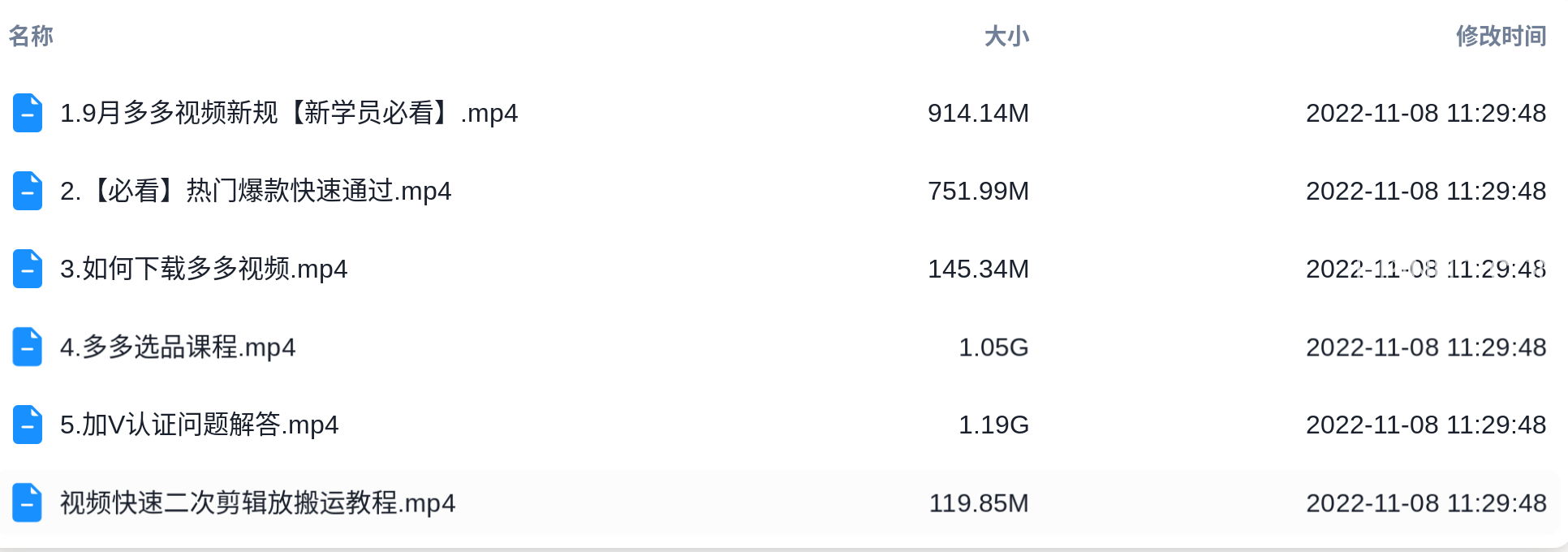
Task: Click file icon for 2.【必看】热门爆款快速通过
Action: click(28, 191)
